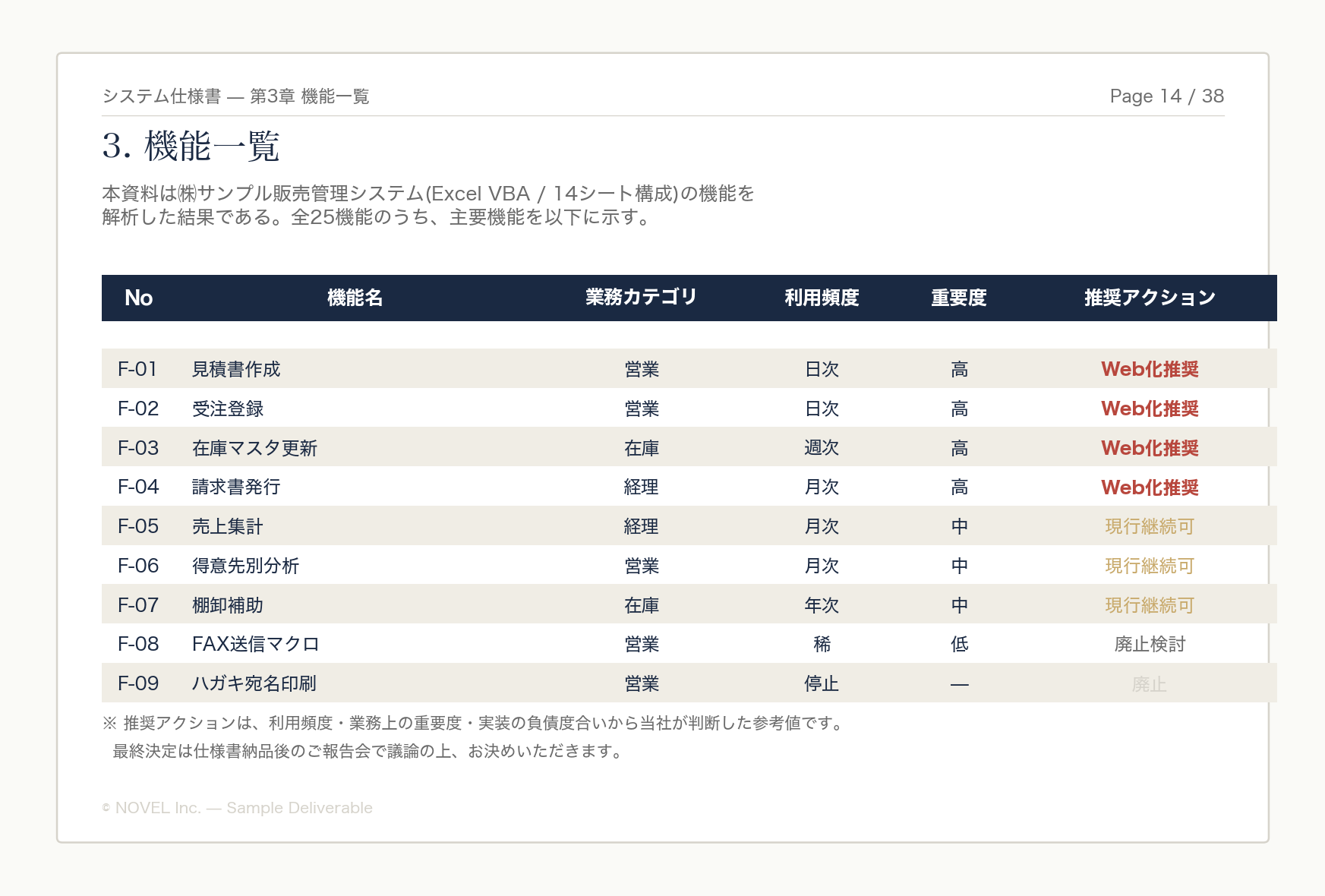The height and width of the screenshot is (896, 1325).
Task: Select the 'F-03' cell
Action: click(138, 448)
